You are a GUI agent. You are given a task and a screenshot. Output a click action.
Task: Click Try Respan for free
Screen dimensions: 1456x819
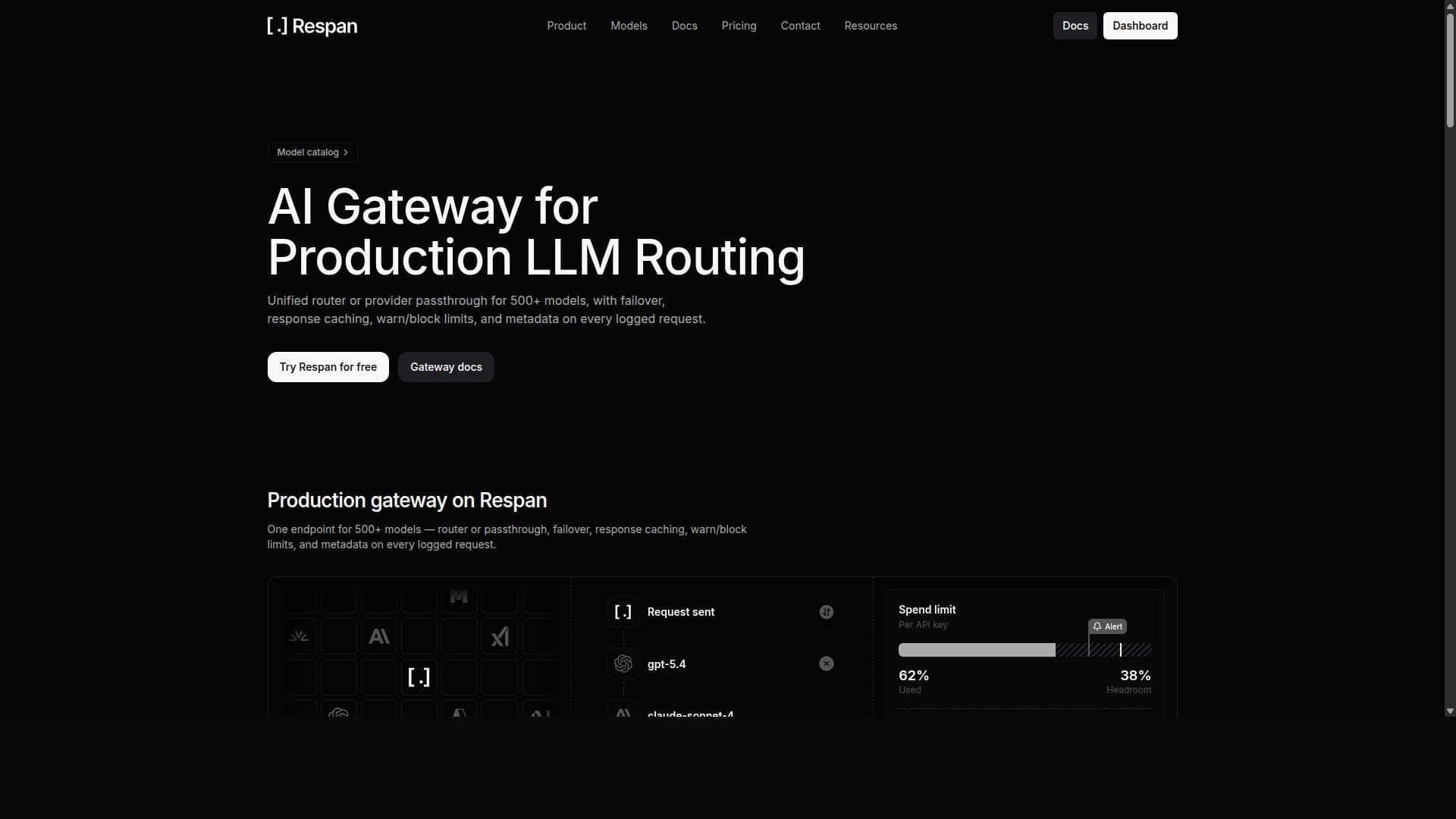tap(328, 367)
